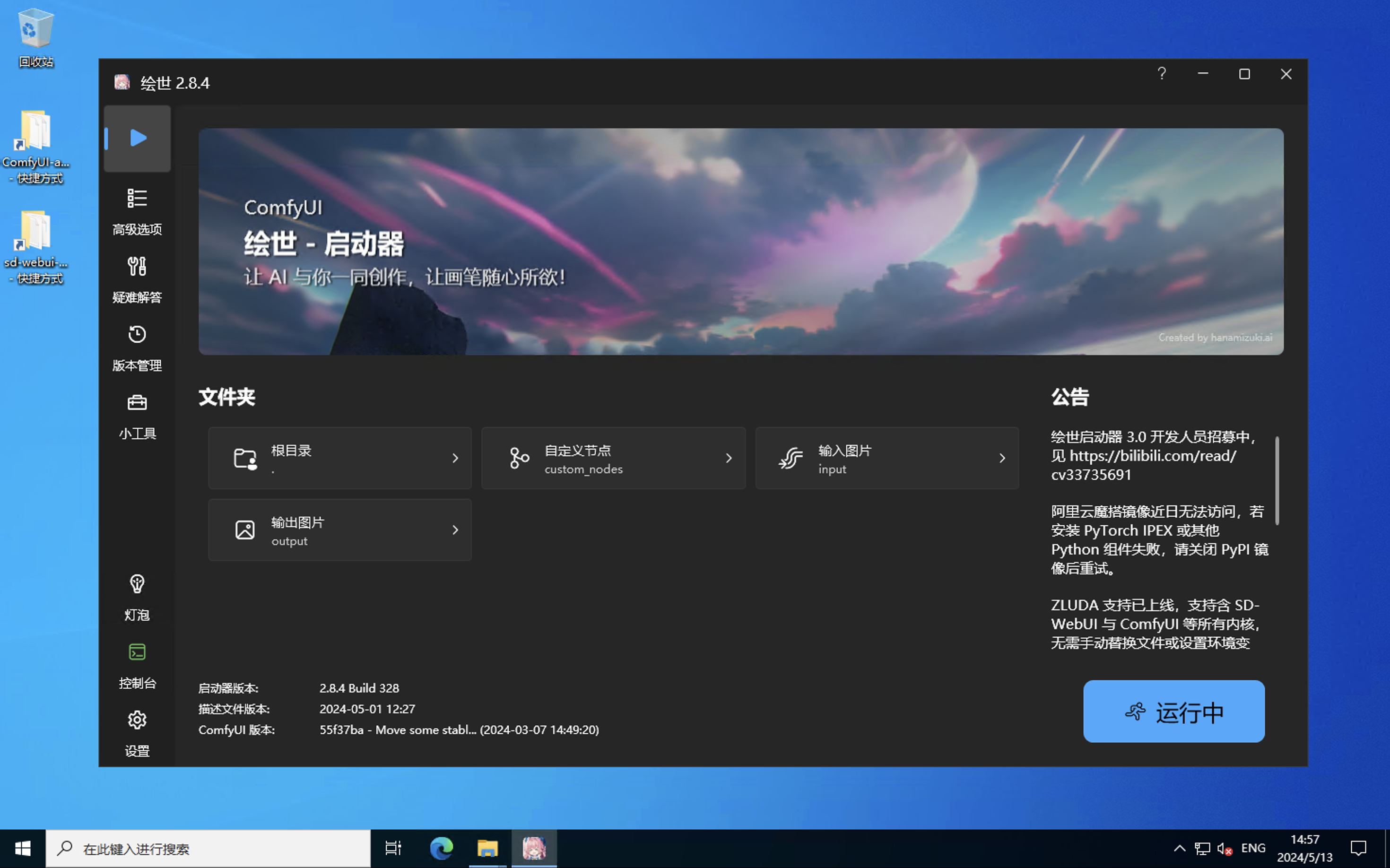Click the blue 运行中 running button
The height and width of the screenshot is (868, 1390).
[1173, 711]
